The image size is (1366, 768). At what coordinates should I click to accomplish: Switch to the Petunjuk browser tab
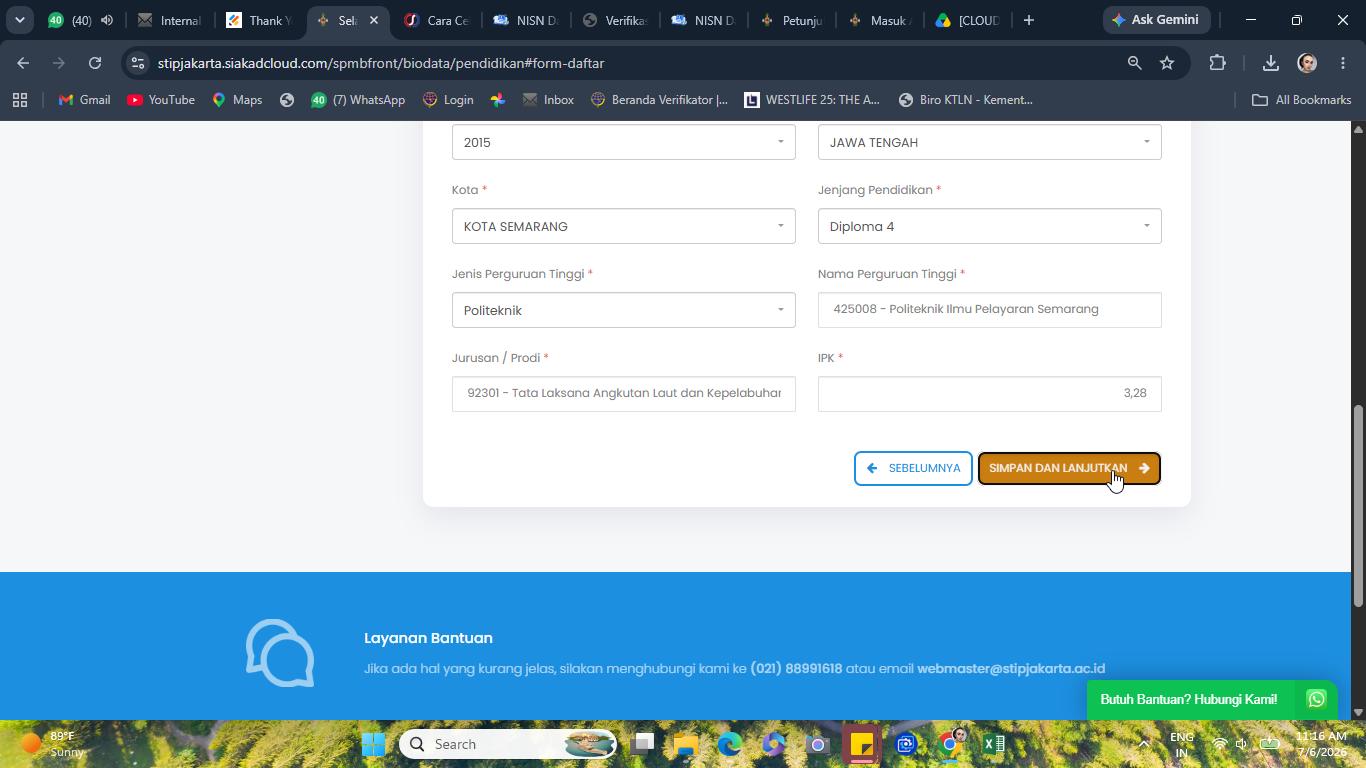coord(793,20)
